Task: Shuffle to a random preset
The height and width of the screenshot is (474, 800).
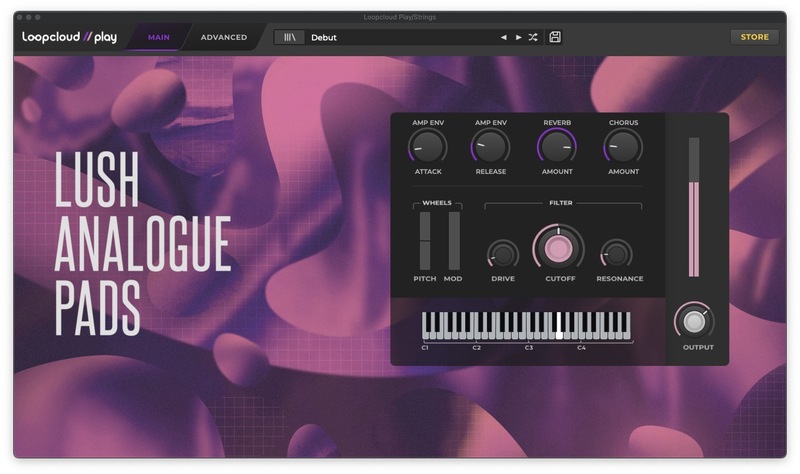Action: point(533,37)
